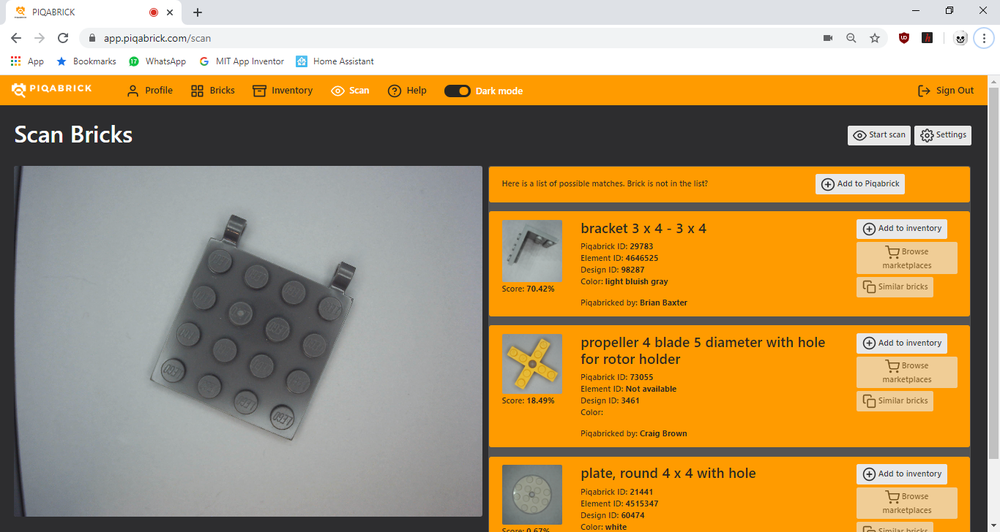Add bracket 3 x 4 to inventory
Viewport: 1000px width, 532px height.
tap(902, 228)
